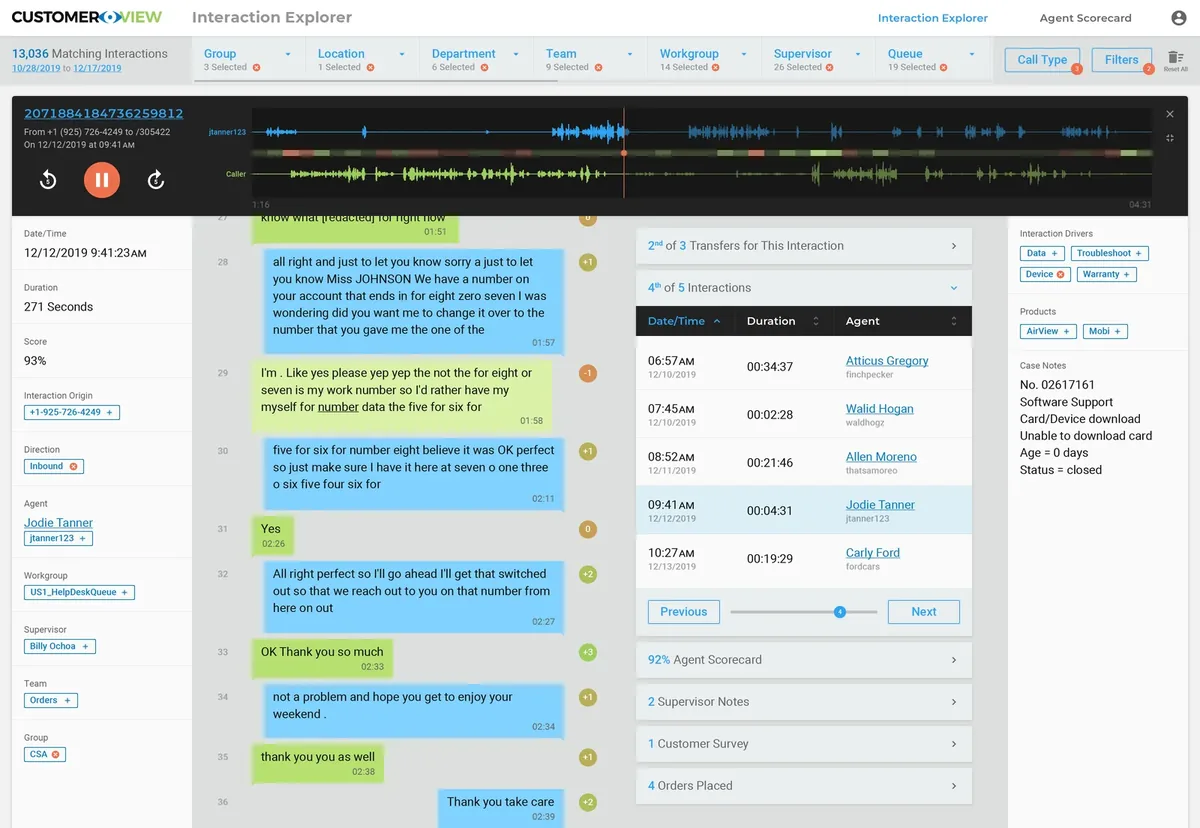The width and height of the screenshot is (1200, 828).
Task: Open Carly Ford agent link
Action: (873, 553)
